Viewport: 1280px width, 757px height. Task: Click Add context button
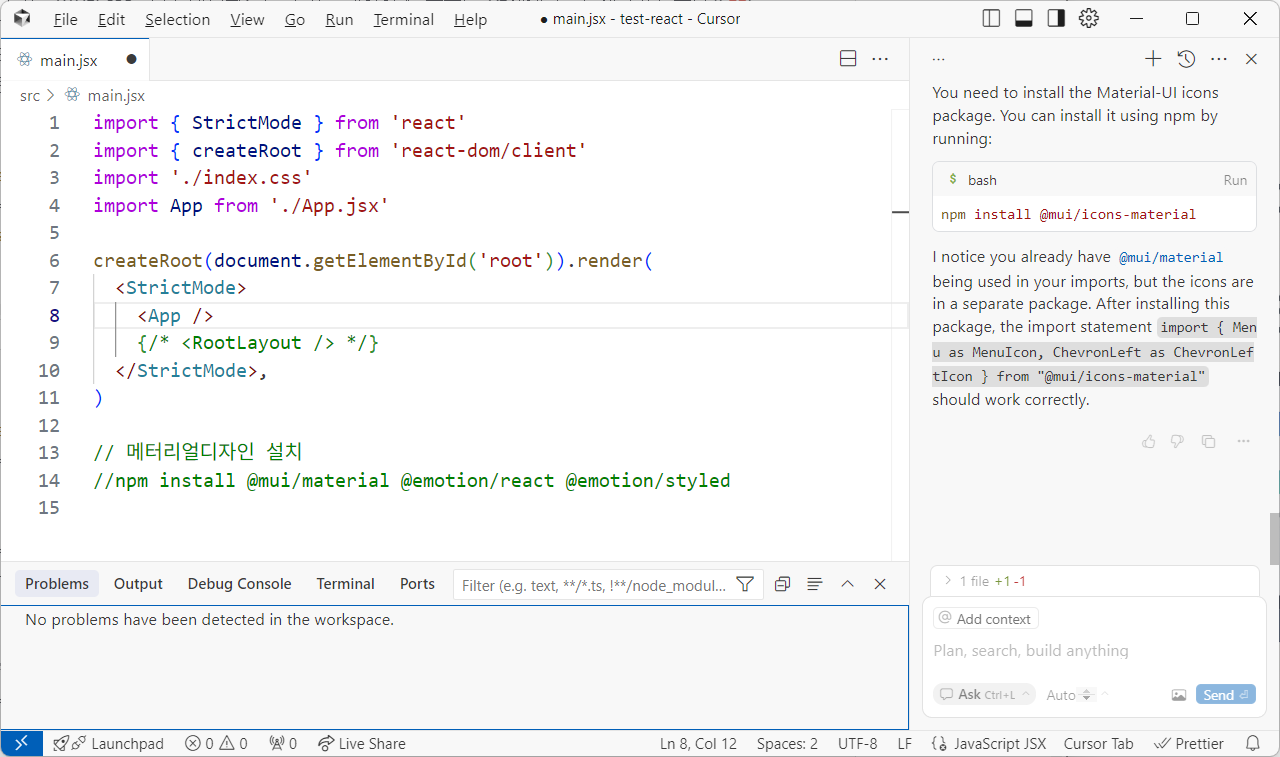[986, 619]
